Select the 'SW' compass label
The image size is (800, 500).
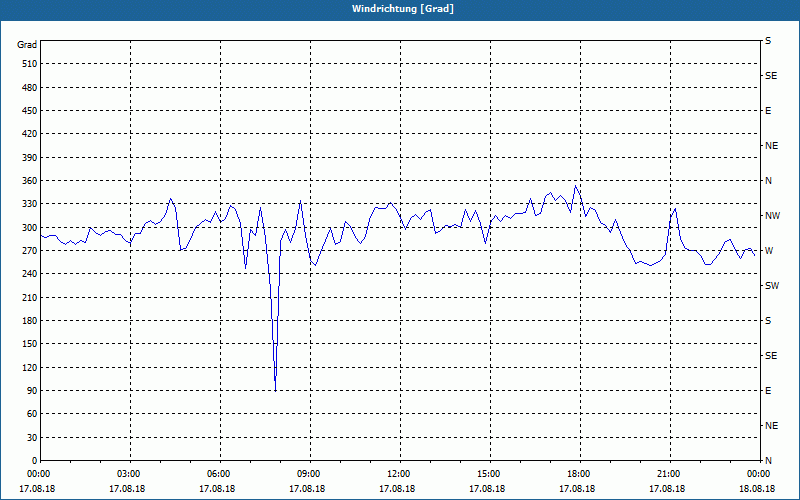point(772,286)
